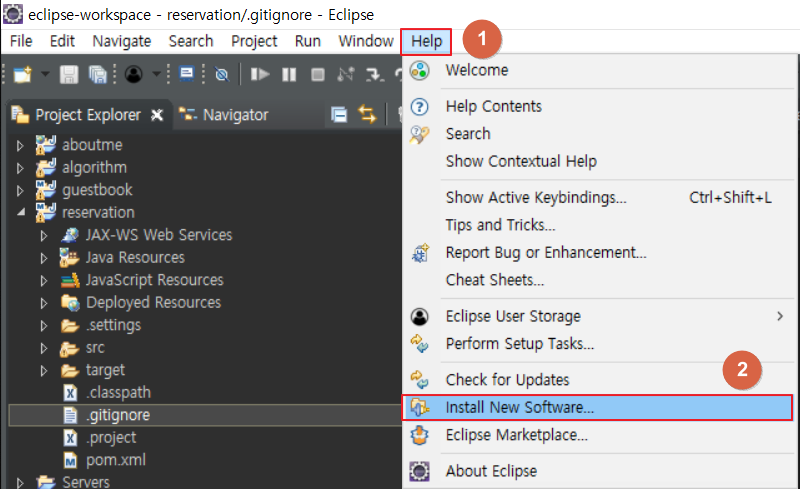Open Eclipse User Storage submenu
Screen dimensions: 800x489
tap(600, 316)
